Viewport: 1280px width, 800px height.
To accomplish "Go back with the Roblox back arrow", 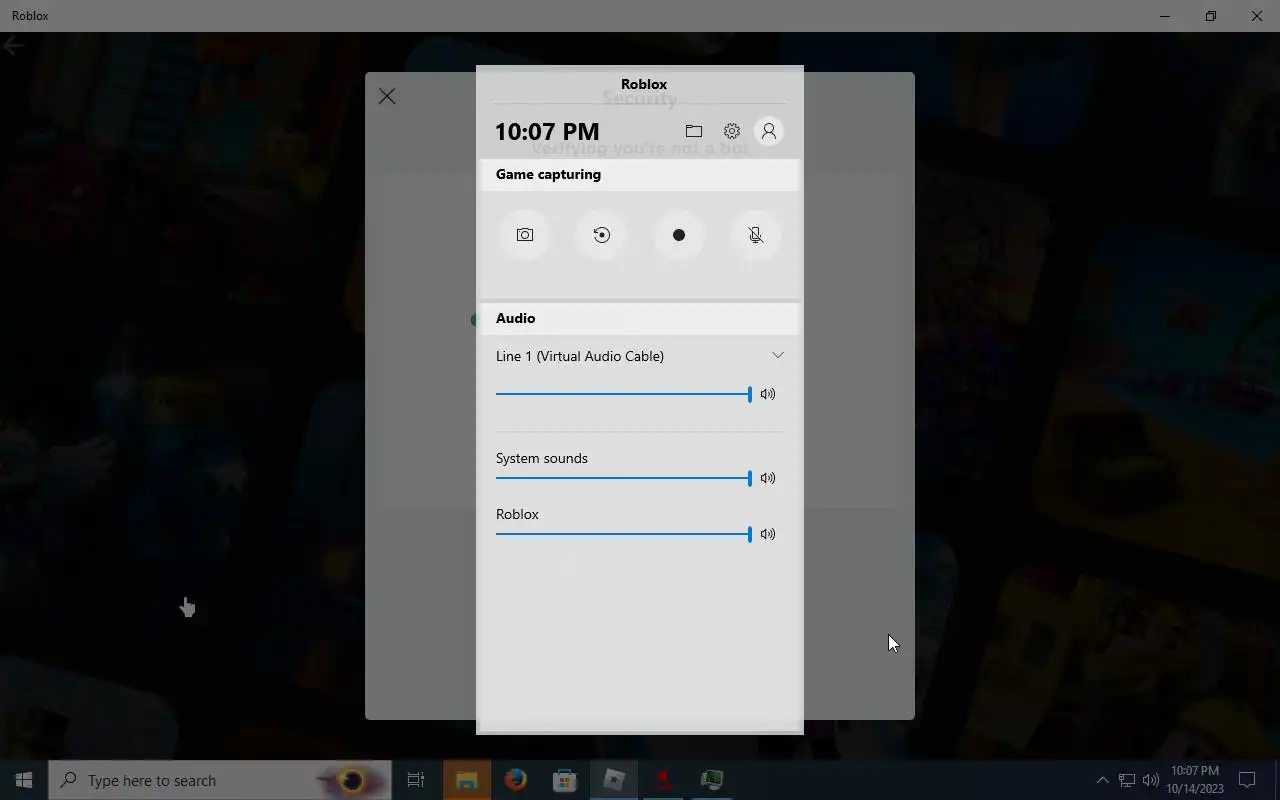I will click(13, 46).
